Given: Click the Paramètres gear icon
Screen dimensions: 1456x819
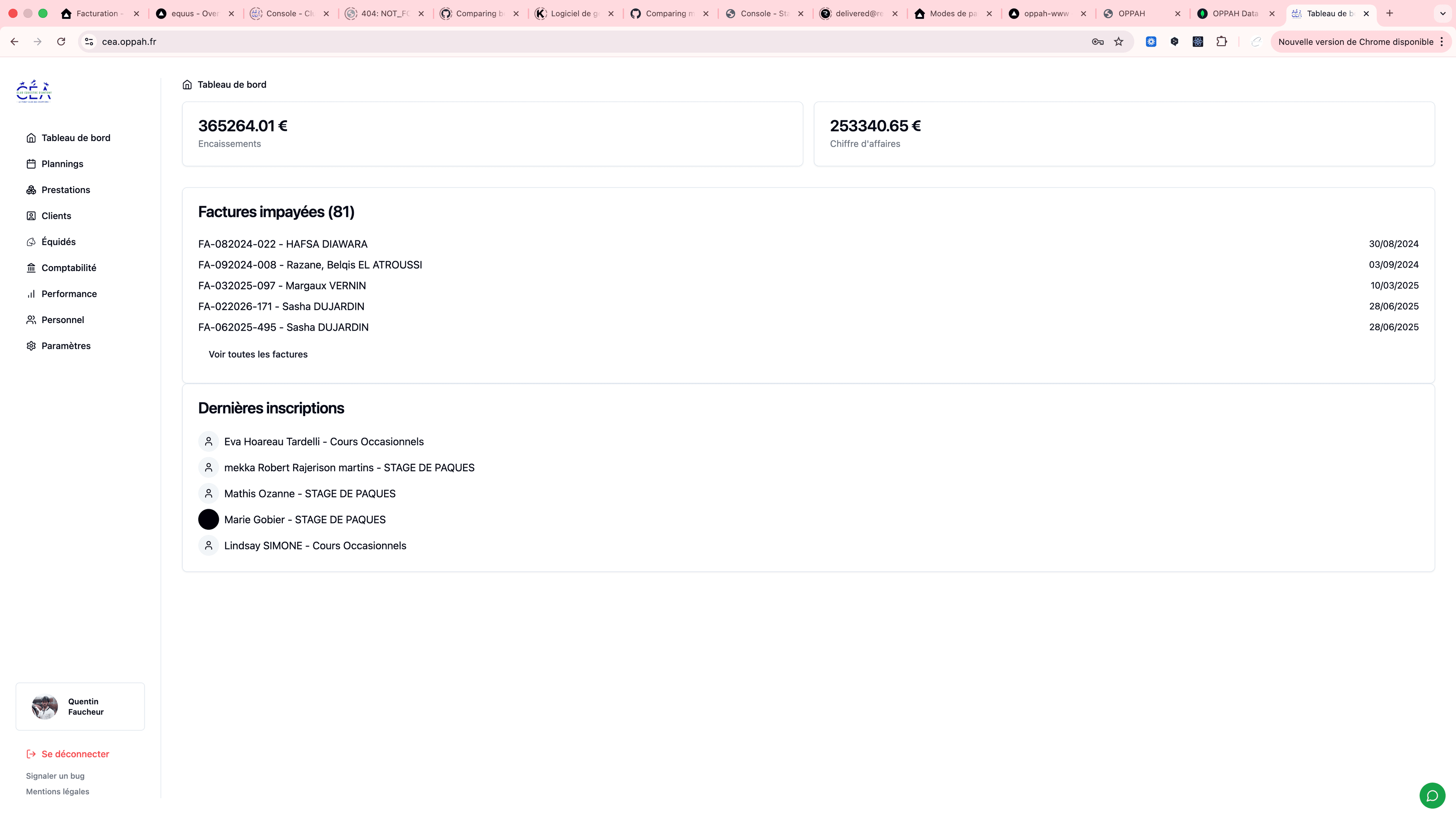Looking at the screenshot, I should [31, 346].
